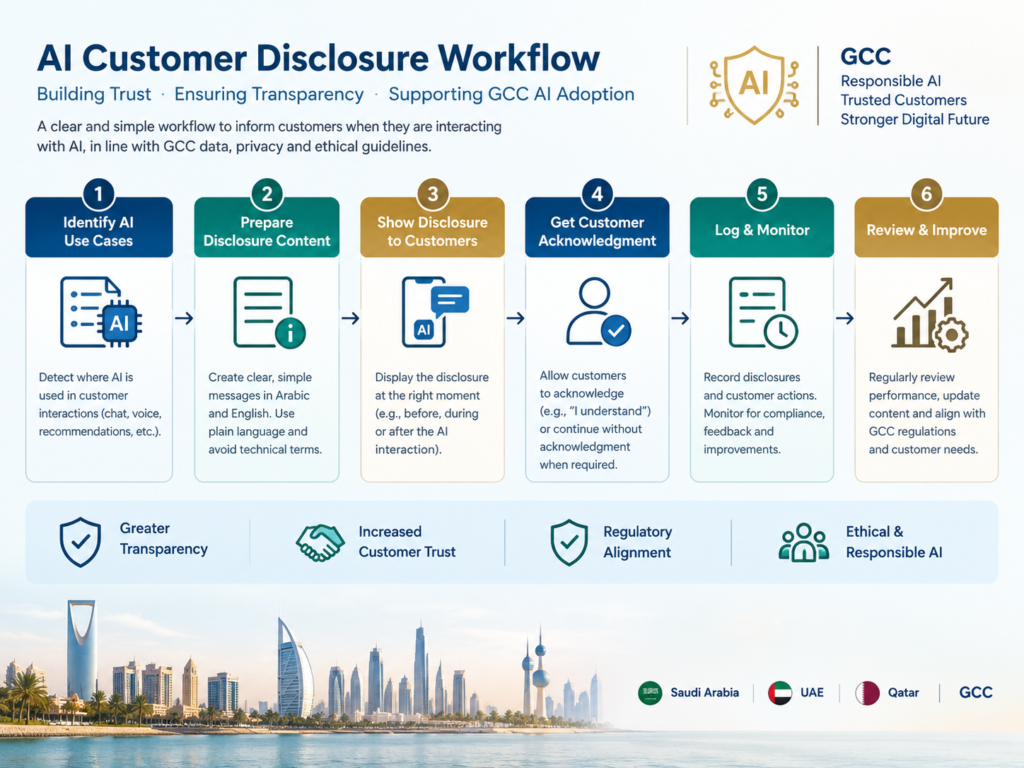Viewport: 1024px width, 768px height.
Task: Select the Review & Improve header
Action: click(926, 228)
